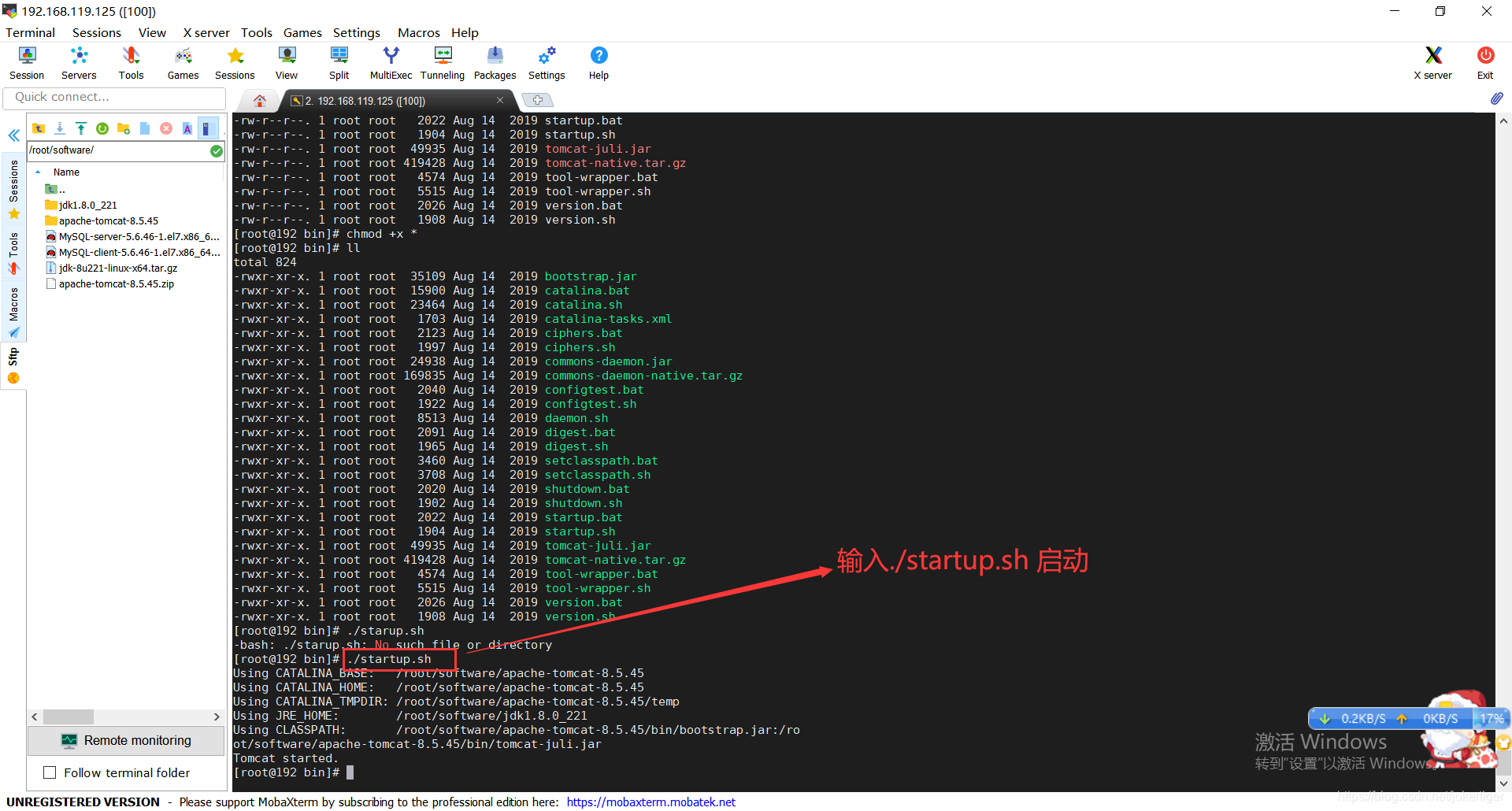Create a new folder in SFTP browser

point(124,128)
